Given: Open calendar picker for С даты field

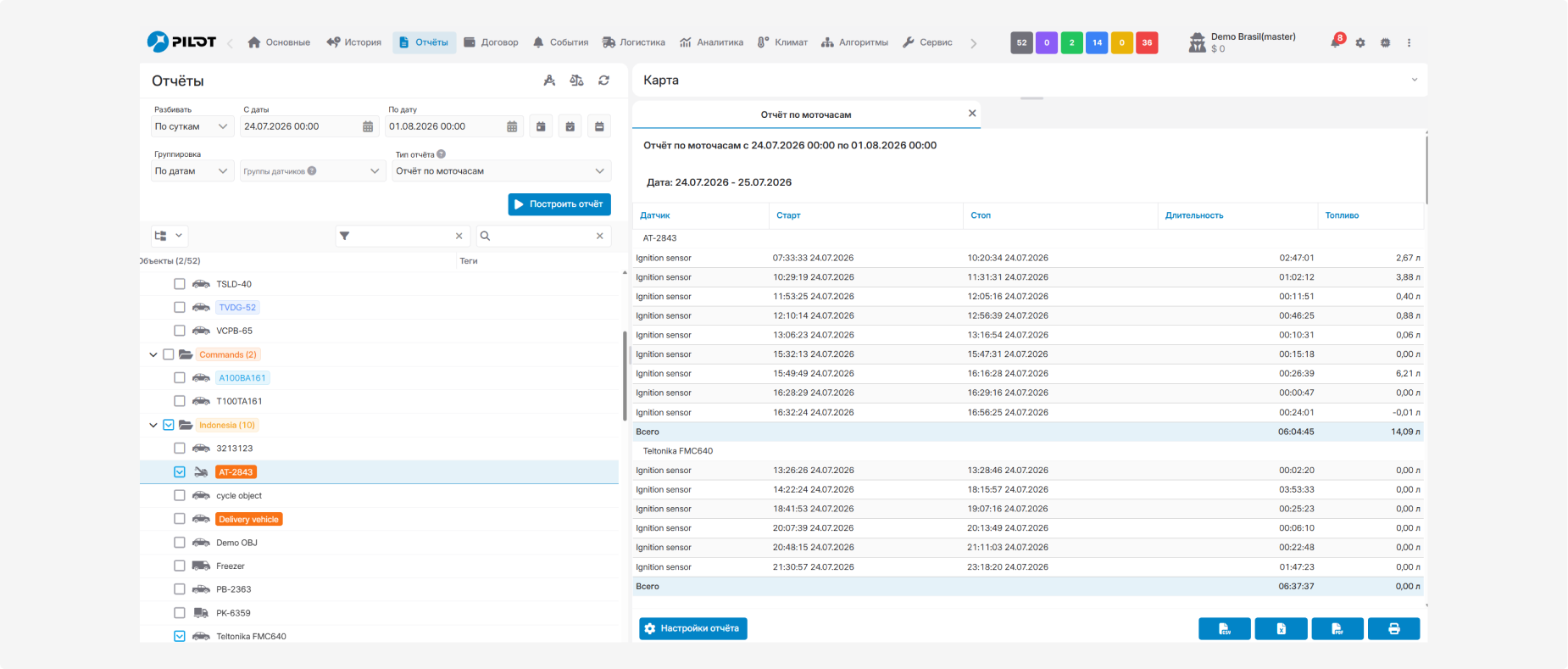Looking at the screenshot, I should 368,126.
